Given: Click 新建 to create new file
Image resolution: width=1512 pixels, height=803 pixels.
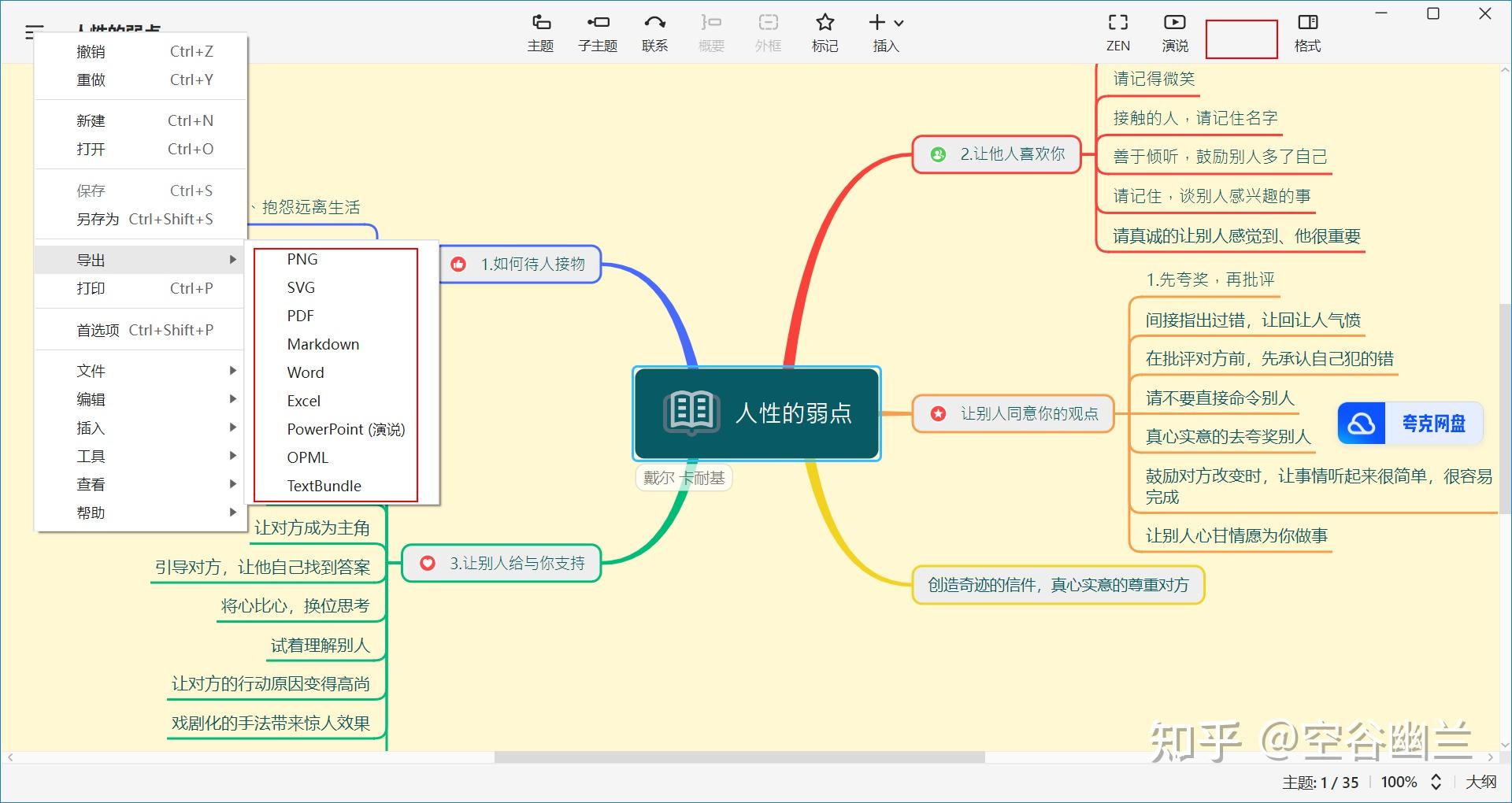Looking at the screenshot, I should coord(92,120).
